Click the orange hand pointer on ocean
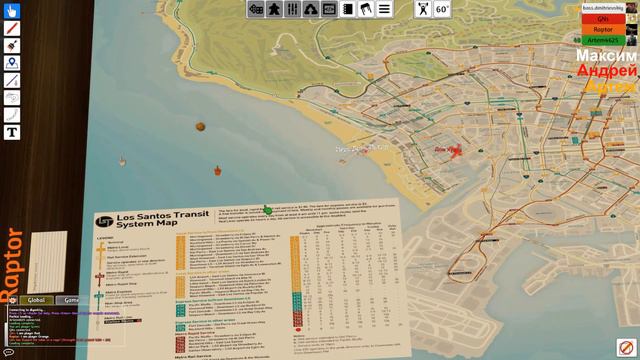640x360 pixels. (218, 171)
